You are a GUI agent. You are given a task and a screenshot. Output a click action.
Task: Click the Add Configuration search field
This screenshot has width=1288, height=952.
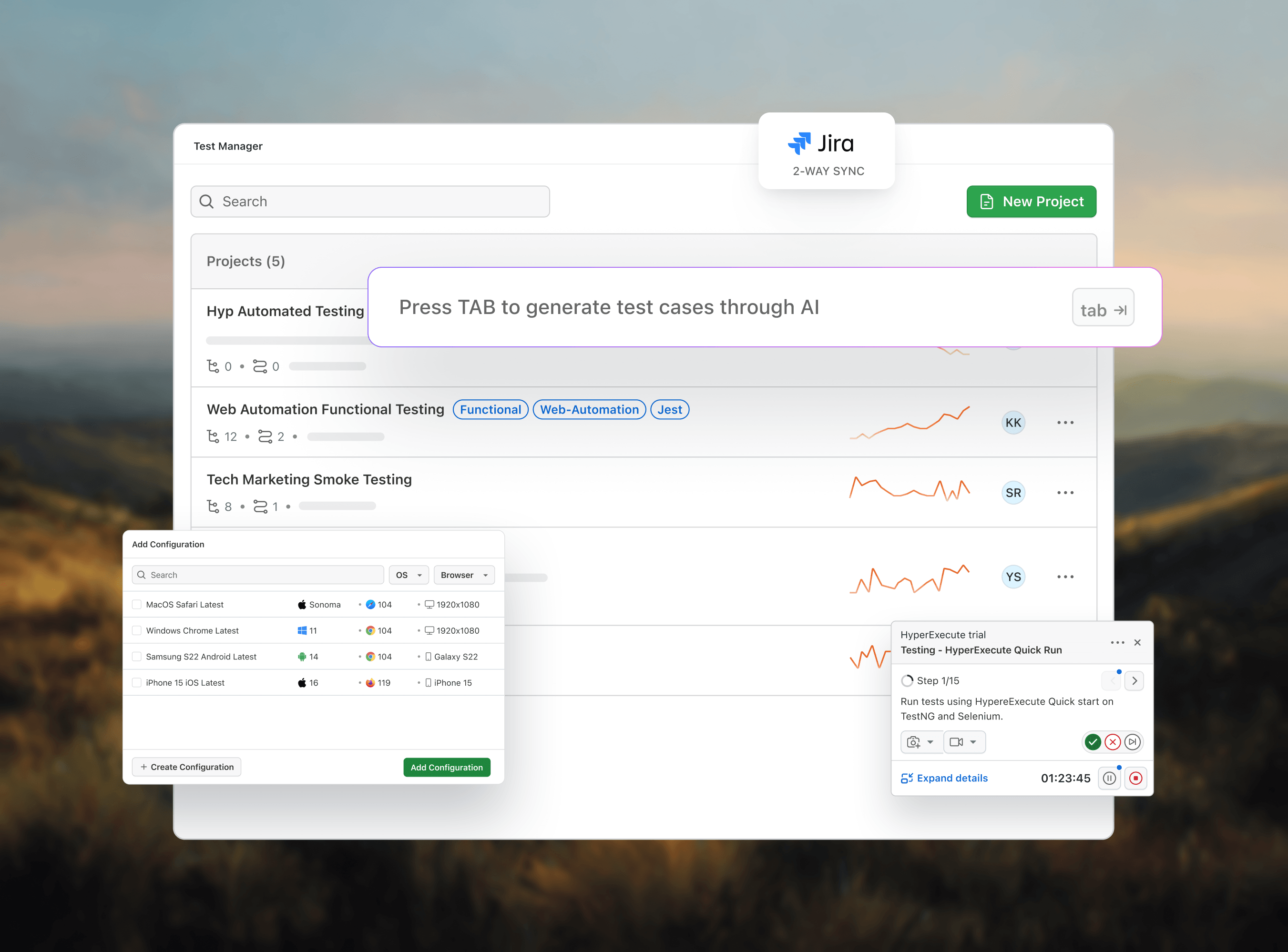[x=258, y=575]
